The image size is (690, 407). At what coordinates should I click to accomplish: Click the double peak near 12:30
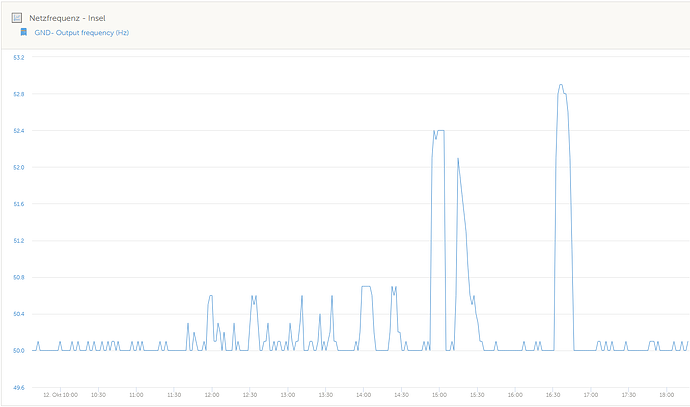pyautogui.click(x=253, y=298)
